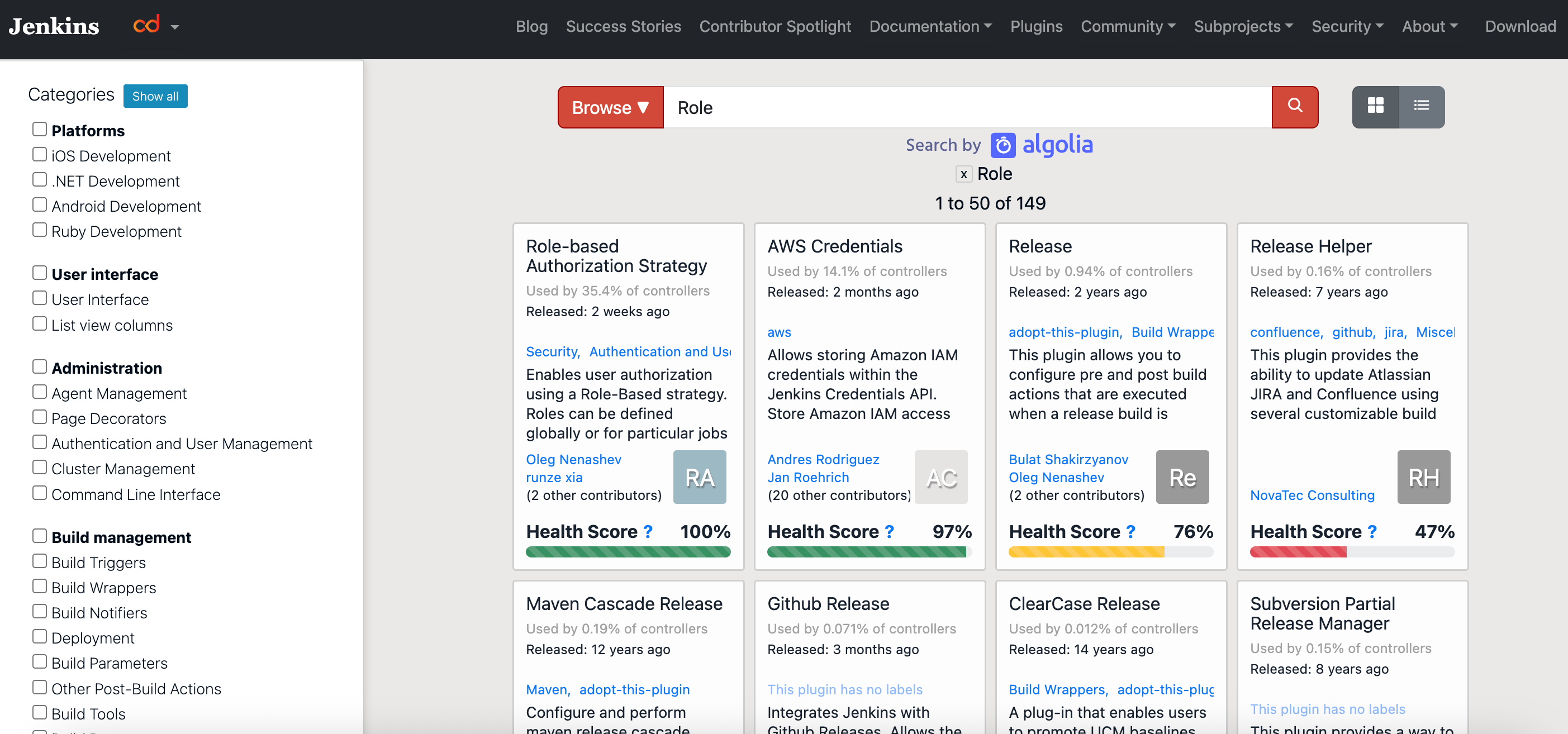Click the red search magnifier button
The image size is (1568, 734).
point(1295,107)
